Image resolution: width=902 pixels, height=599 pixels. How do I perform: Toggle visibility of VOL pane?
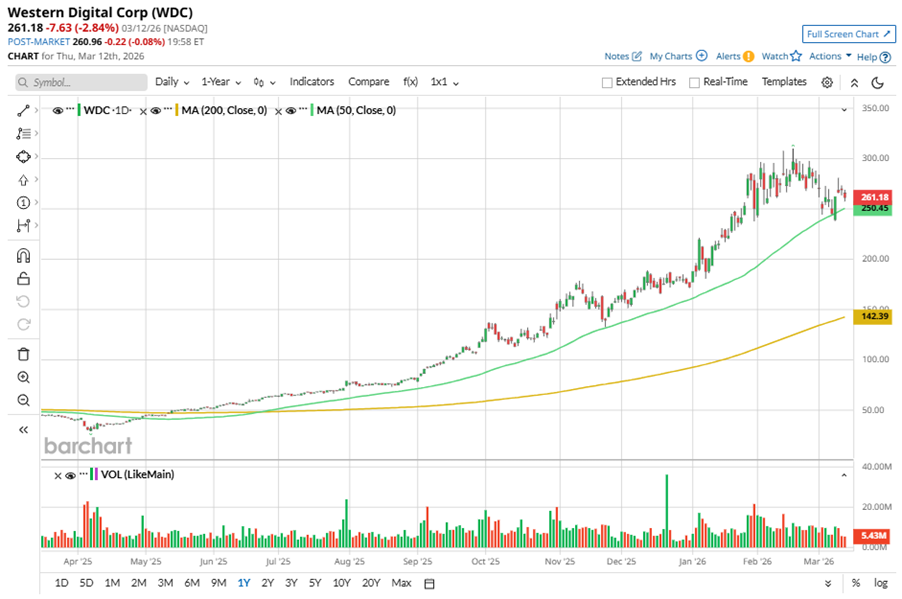70,475
